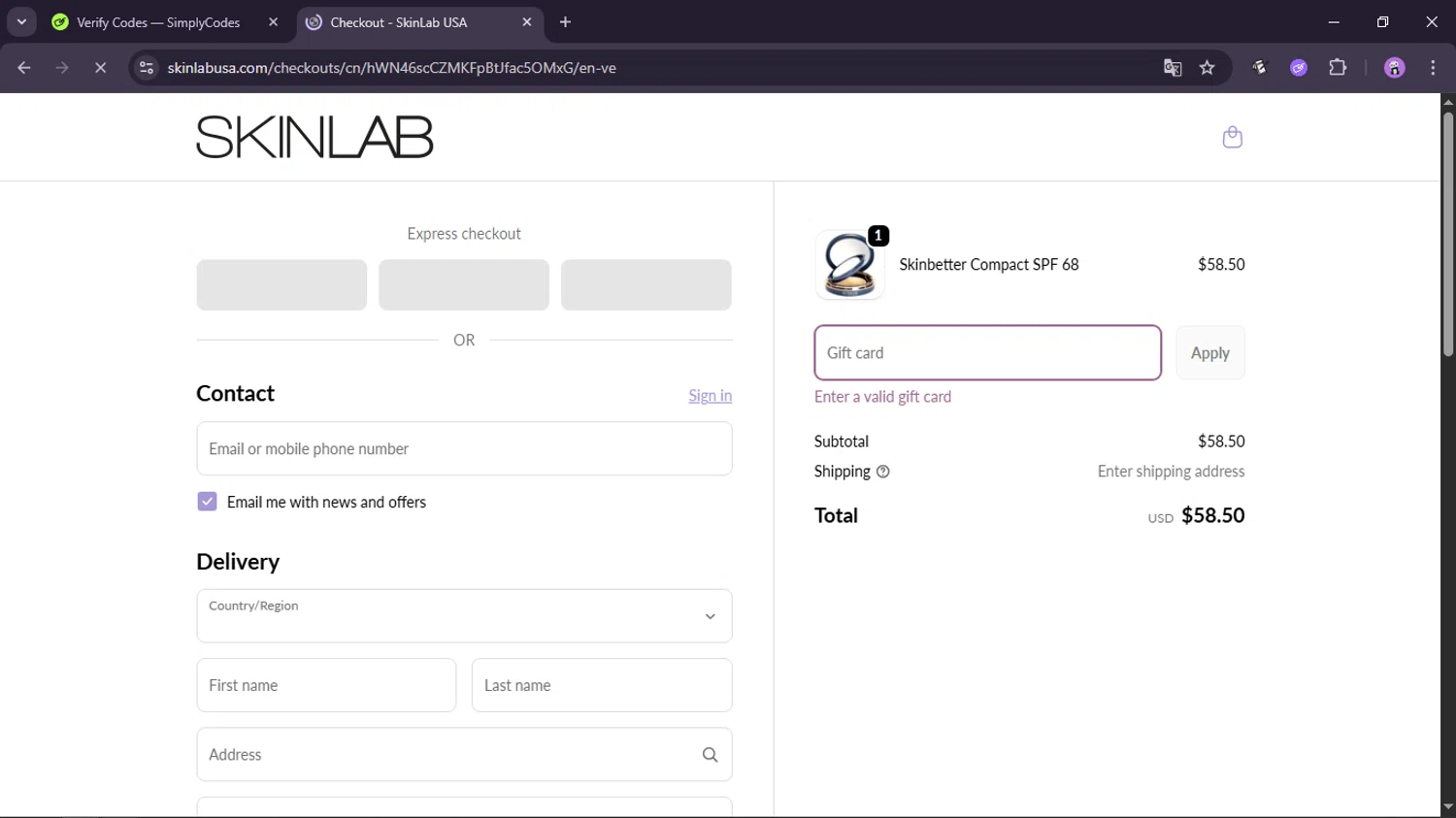Screen dimensions: 1456x818
Task: Switch to Verify Codes — SimplyCodes tab
Action: click(x=158, y=22)
